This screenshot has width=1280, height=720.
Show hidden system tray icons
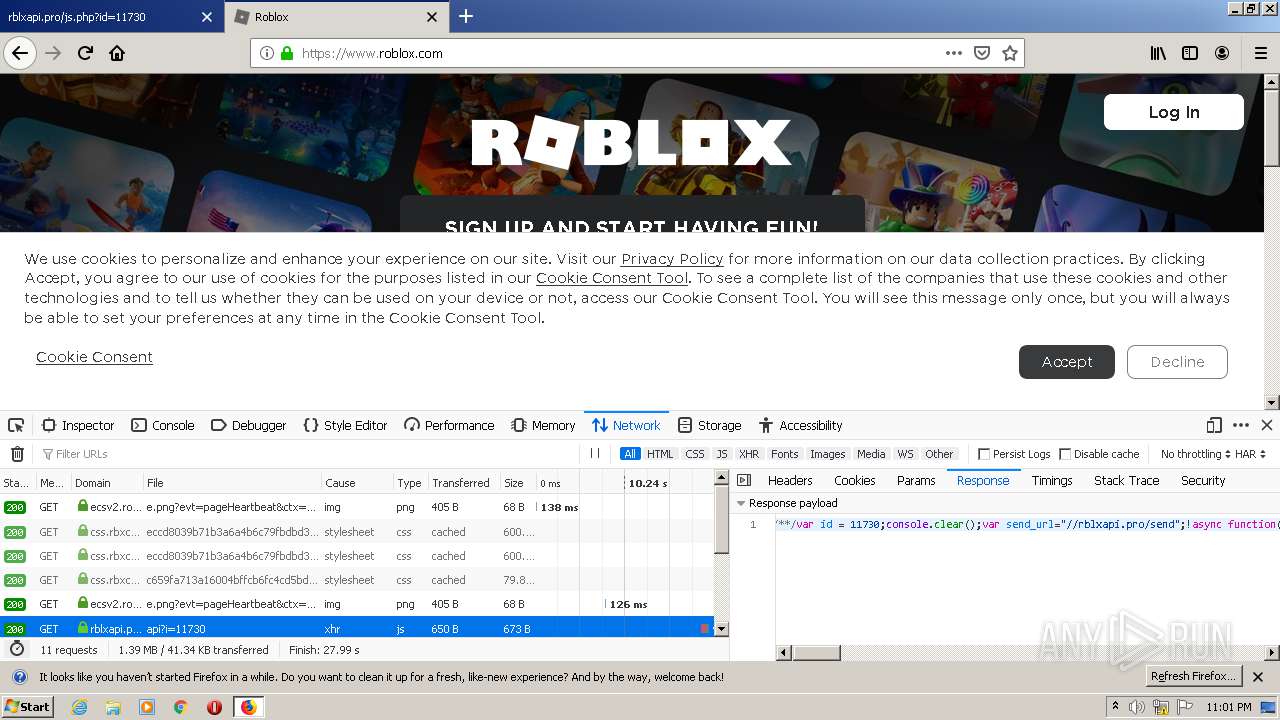coord(1116,707)
